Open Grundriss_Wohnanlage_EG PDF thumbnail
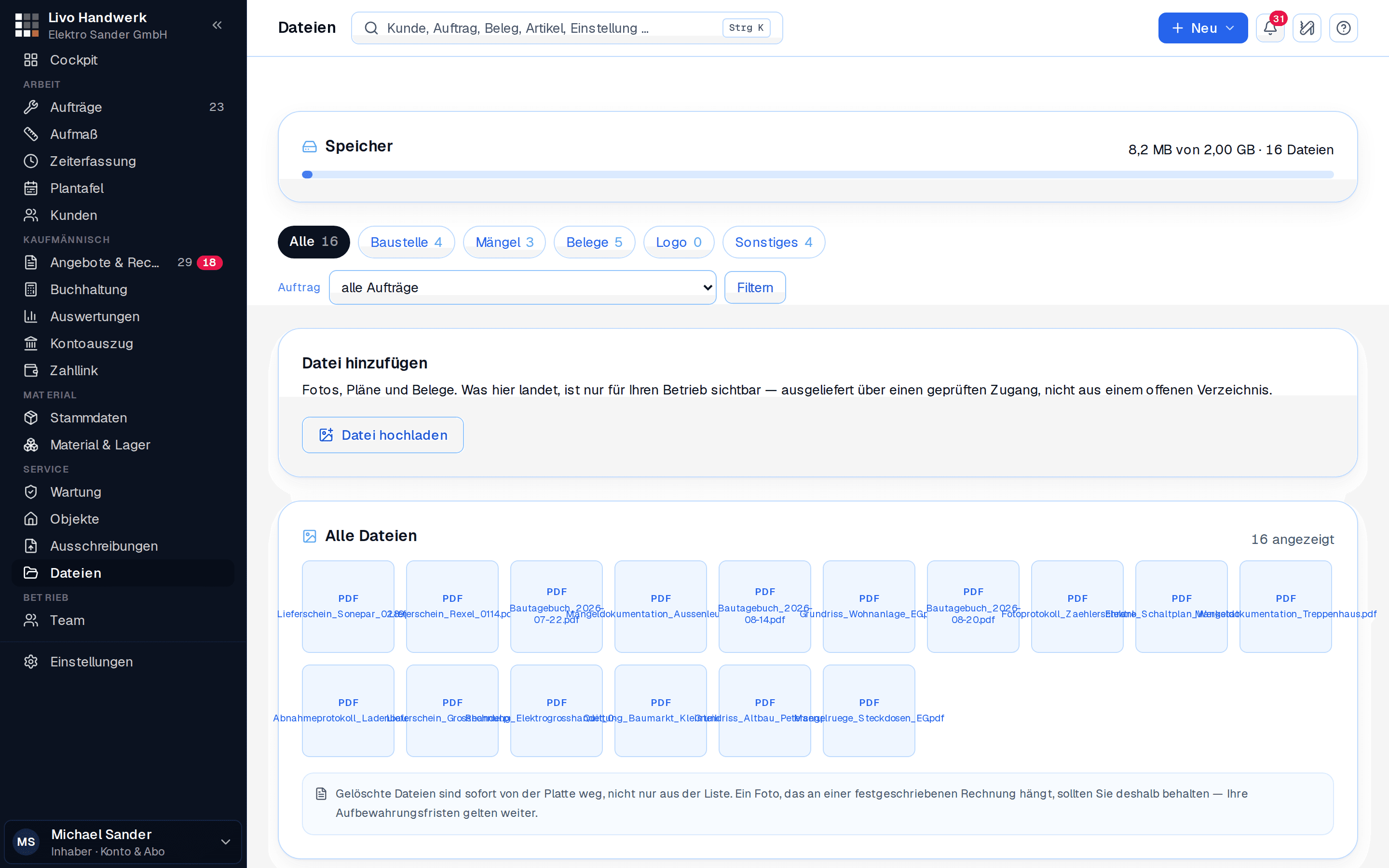The height and width of the screenshot is (868, 1389). [869, 606]
